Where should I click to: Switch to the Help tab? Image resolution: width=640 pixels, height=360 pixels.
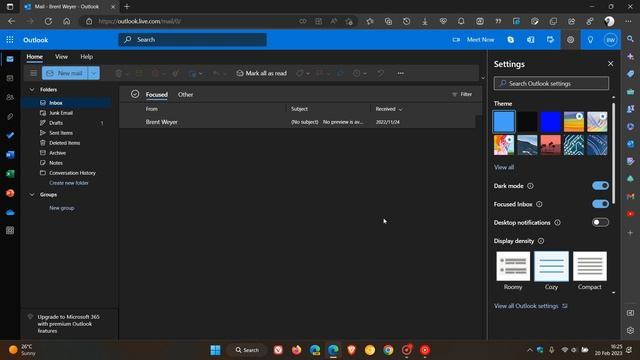87,57
